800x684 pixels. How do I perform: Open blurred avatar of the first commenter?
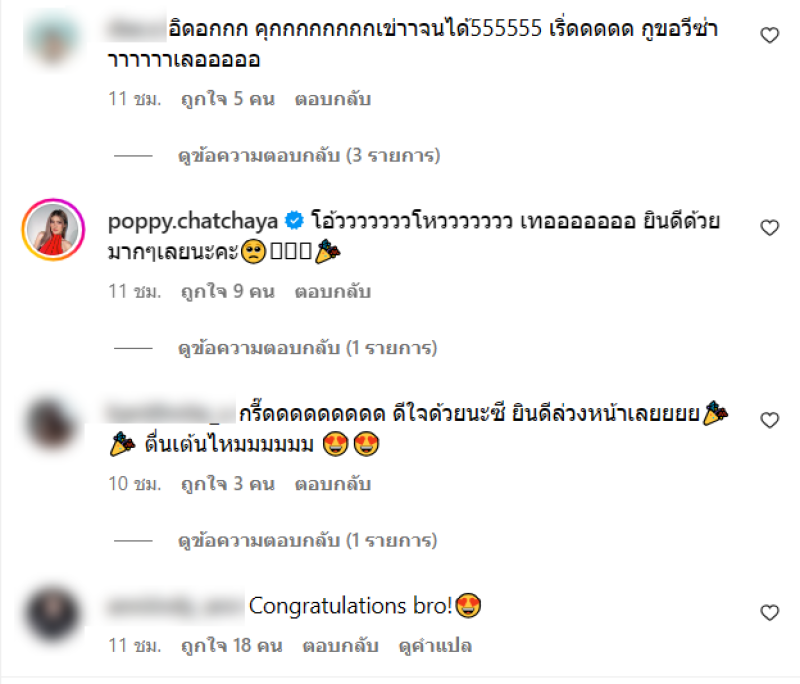pos(53,39)
